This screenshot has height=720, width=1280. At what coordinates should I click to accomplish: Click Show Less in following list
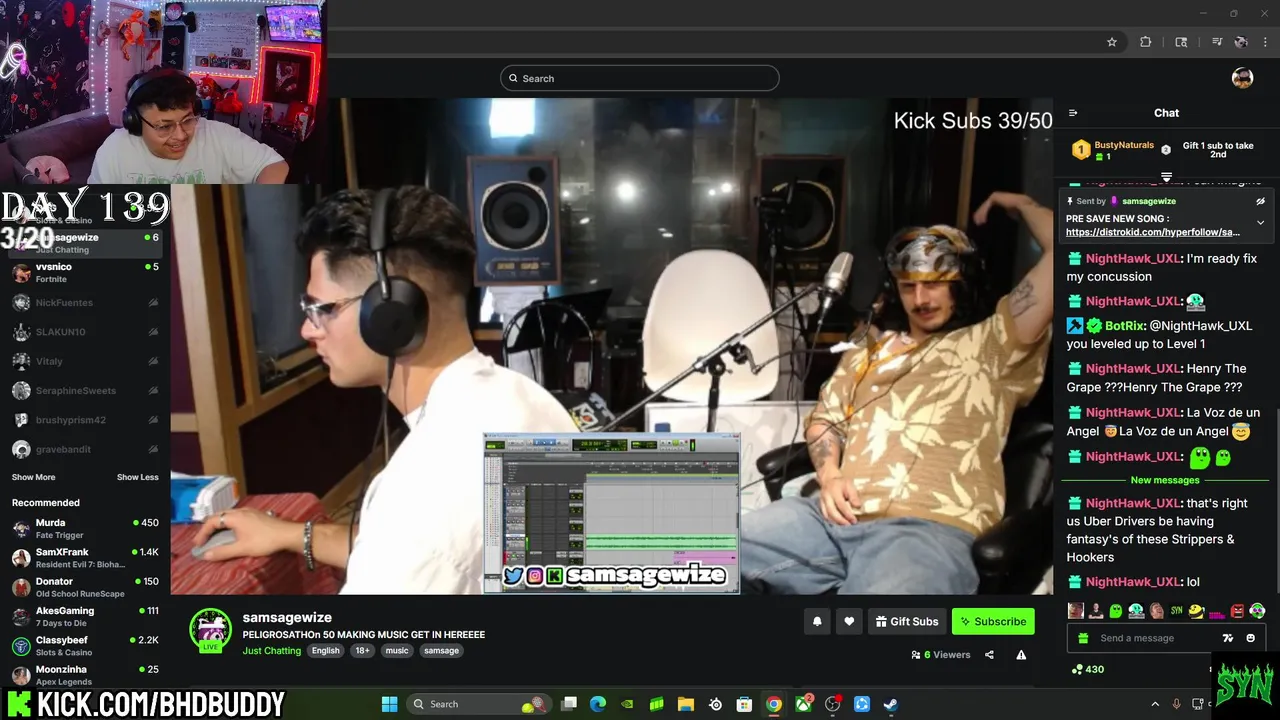[138, 477]
